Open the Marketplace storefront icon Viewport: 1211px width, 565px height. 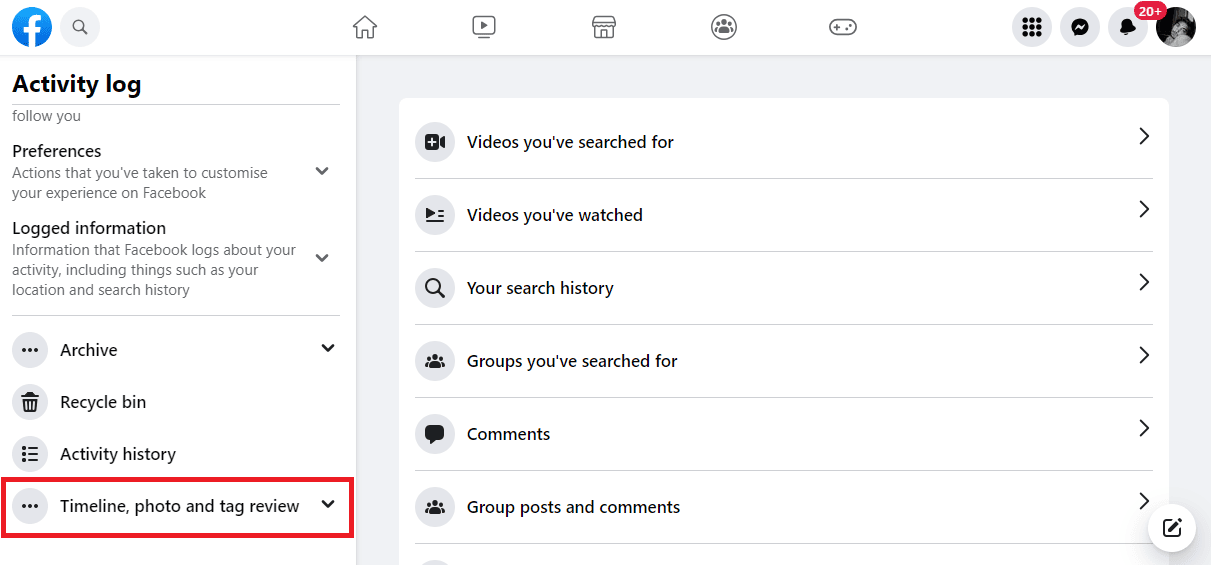click(x=604, y=27)
